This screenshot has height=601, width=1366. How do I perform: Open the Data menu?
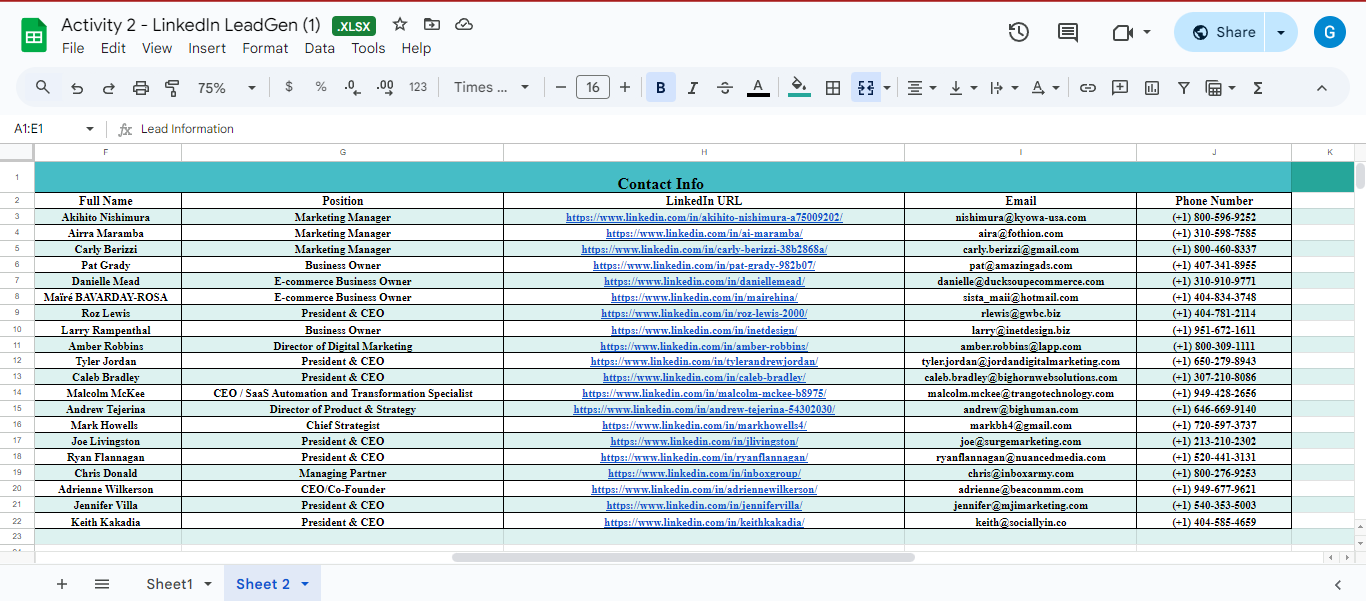pos(320,48)
